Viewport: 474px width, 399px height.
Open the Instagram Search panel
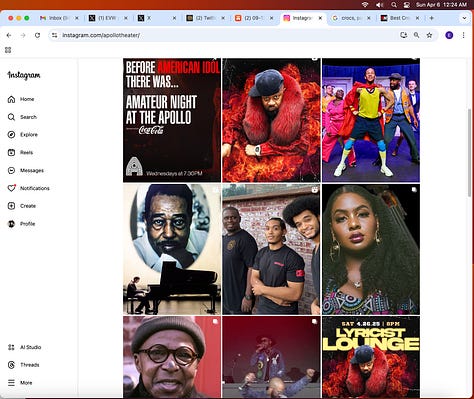22,117
